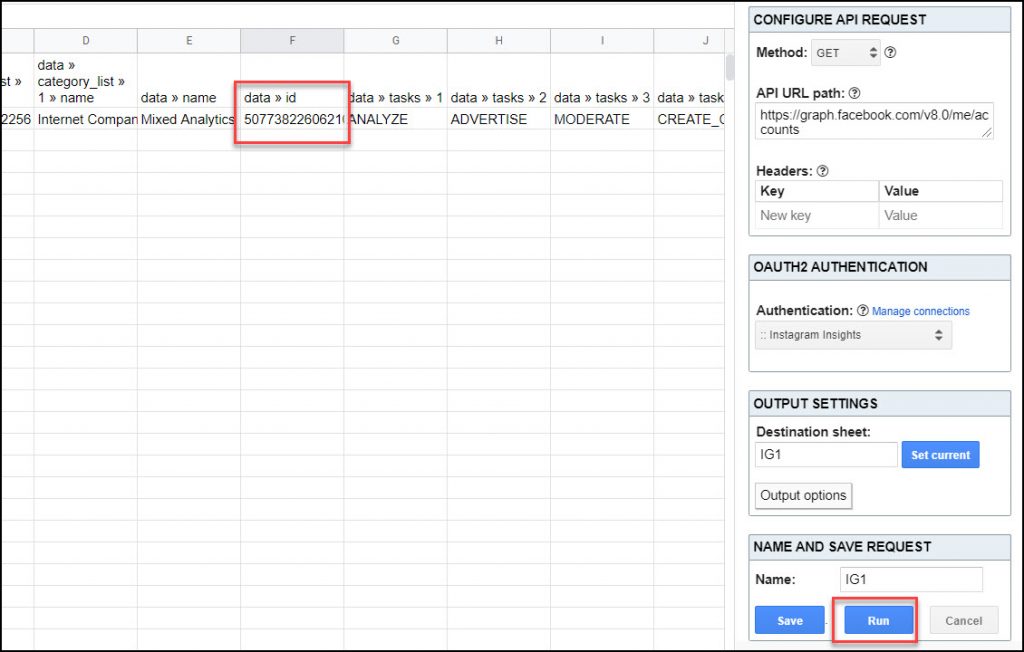
Task: Select column F header
Action: [292, 40]
